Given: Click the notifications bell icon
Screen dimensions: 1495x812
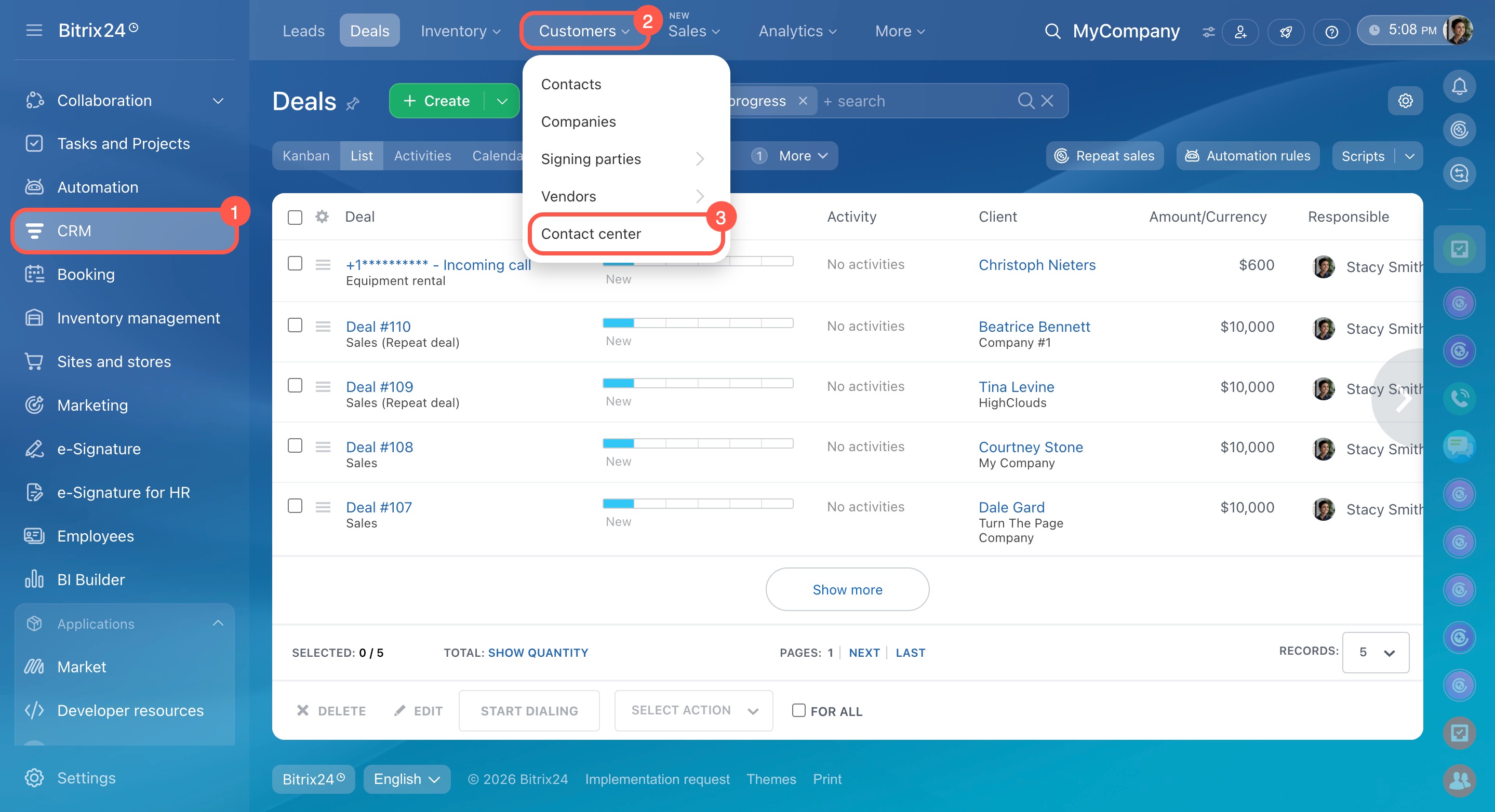Looking at the screenshot, I should [1459, 87].
